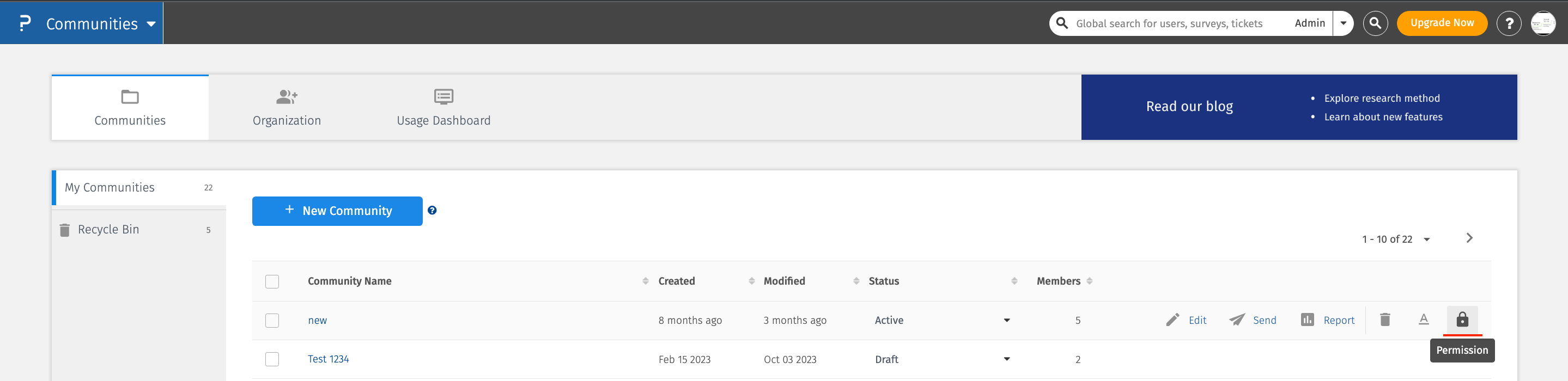Click the Send paper plane icon
The height and width of the screenshot is (381, 1568).
[1236, 319]
